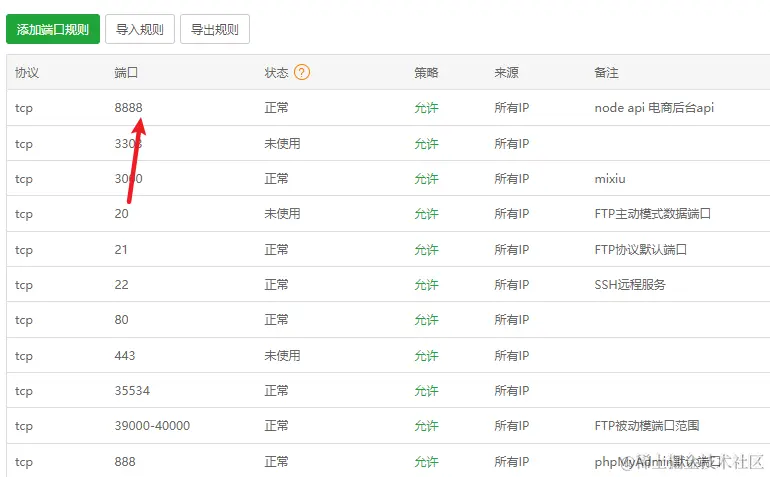Click the 允许 policy for port 8888
The width and height of the screenshot is (770, 477).
426,108
